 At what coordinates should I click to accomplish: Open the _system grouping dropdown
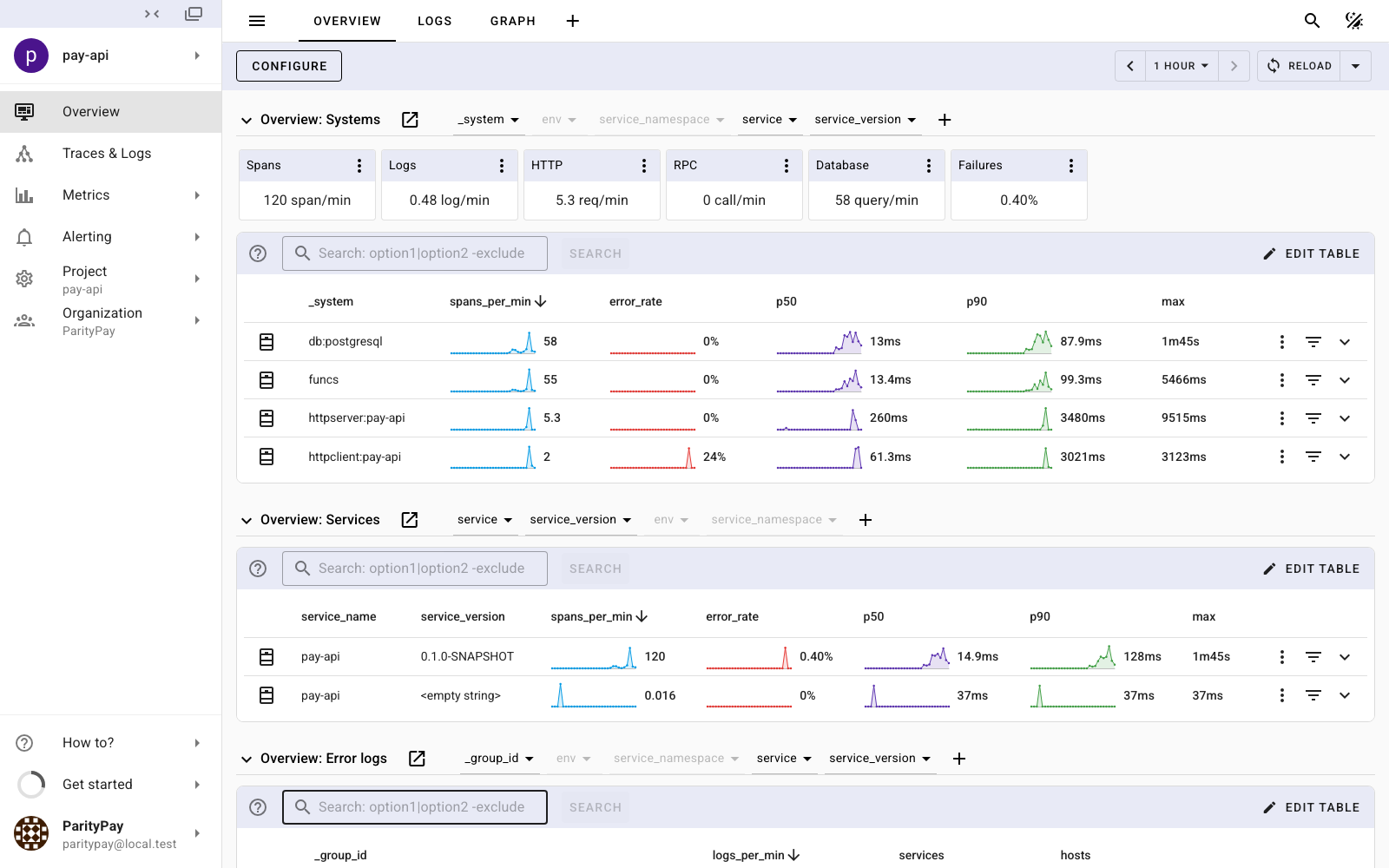[x=489, y=120]
